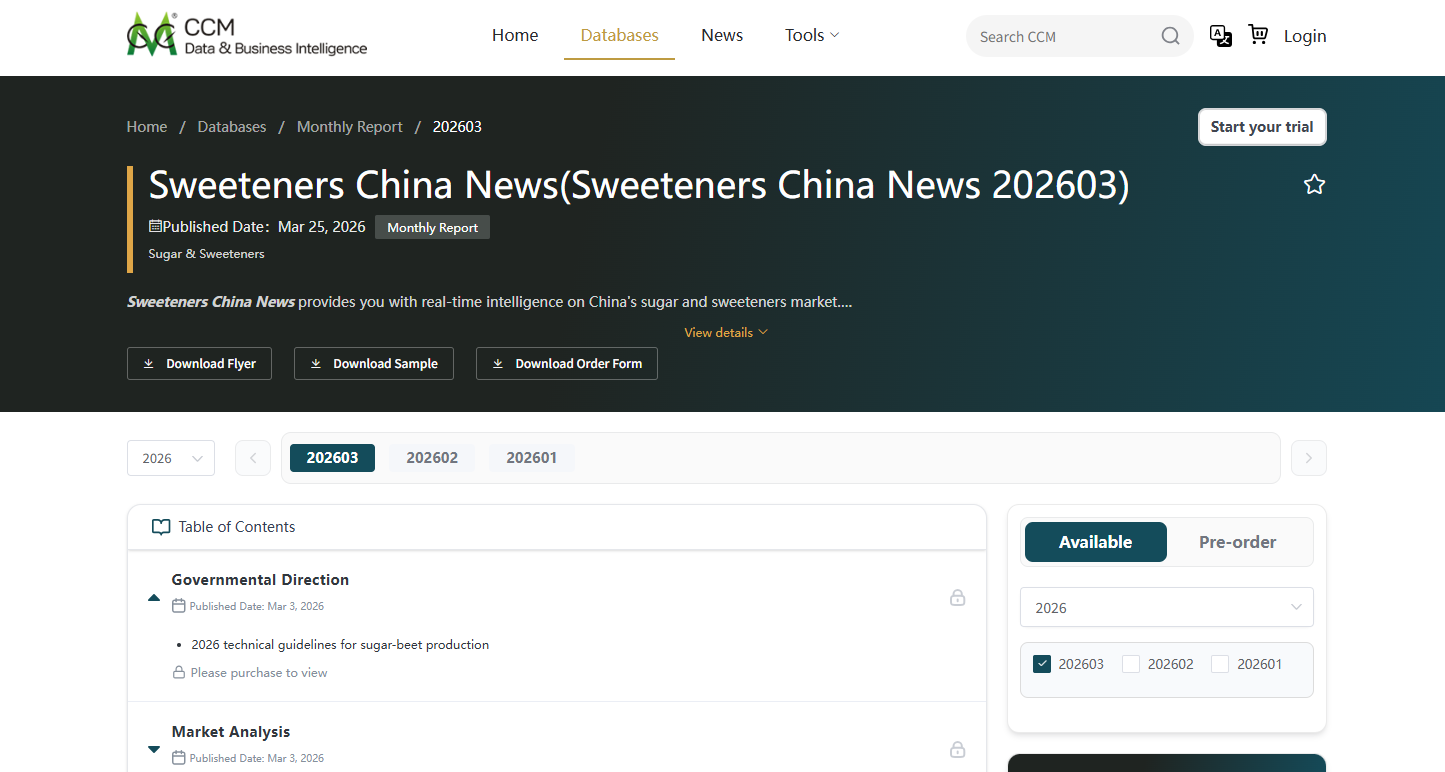Enable the 202601 checkbox
This screenshot has width=1445, height=772.
pos(1219,663)
